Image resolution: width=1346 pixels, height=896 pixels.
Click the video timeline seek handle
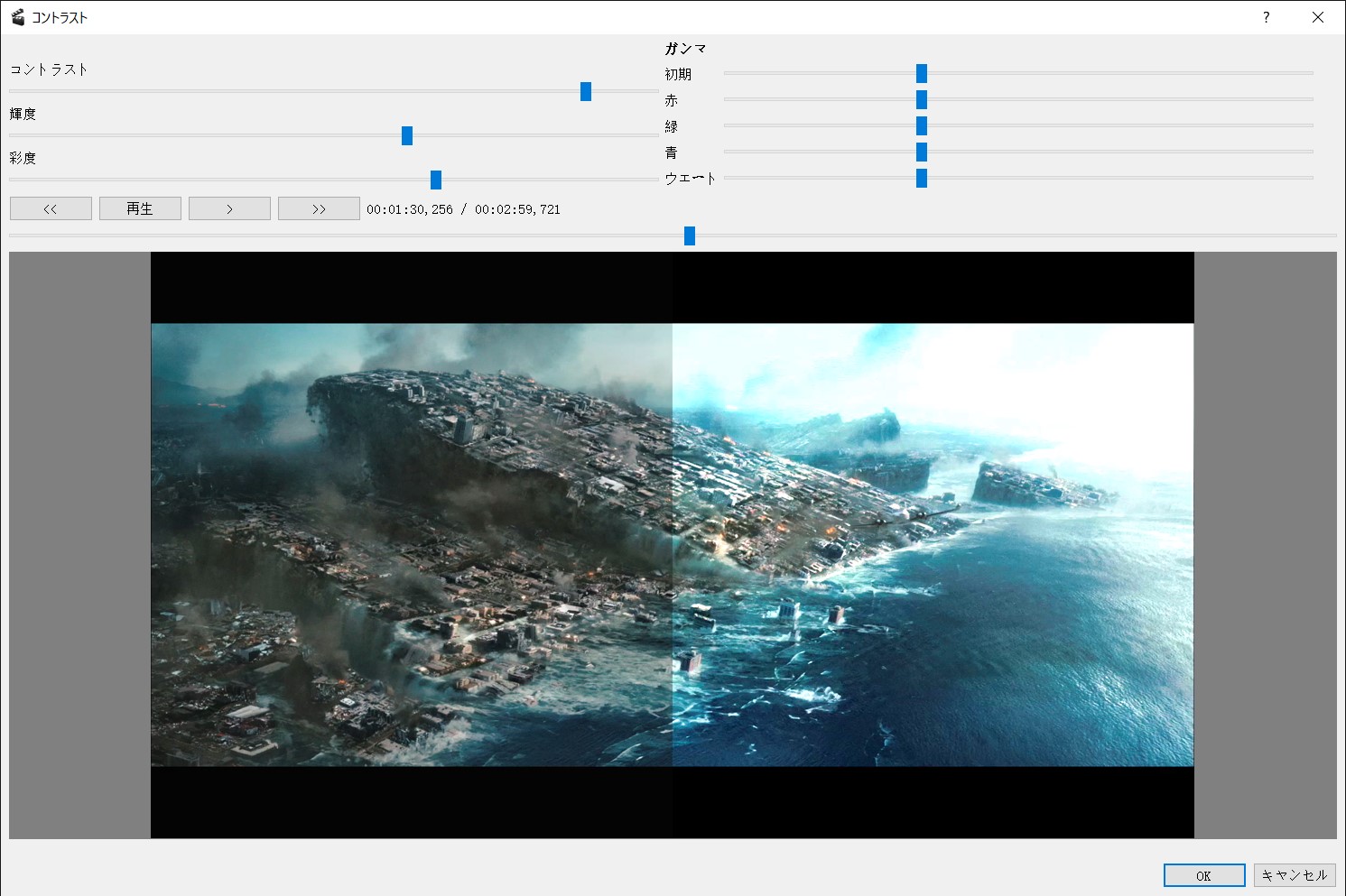[690, 236]
